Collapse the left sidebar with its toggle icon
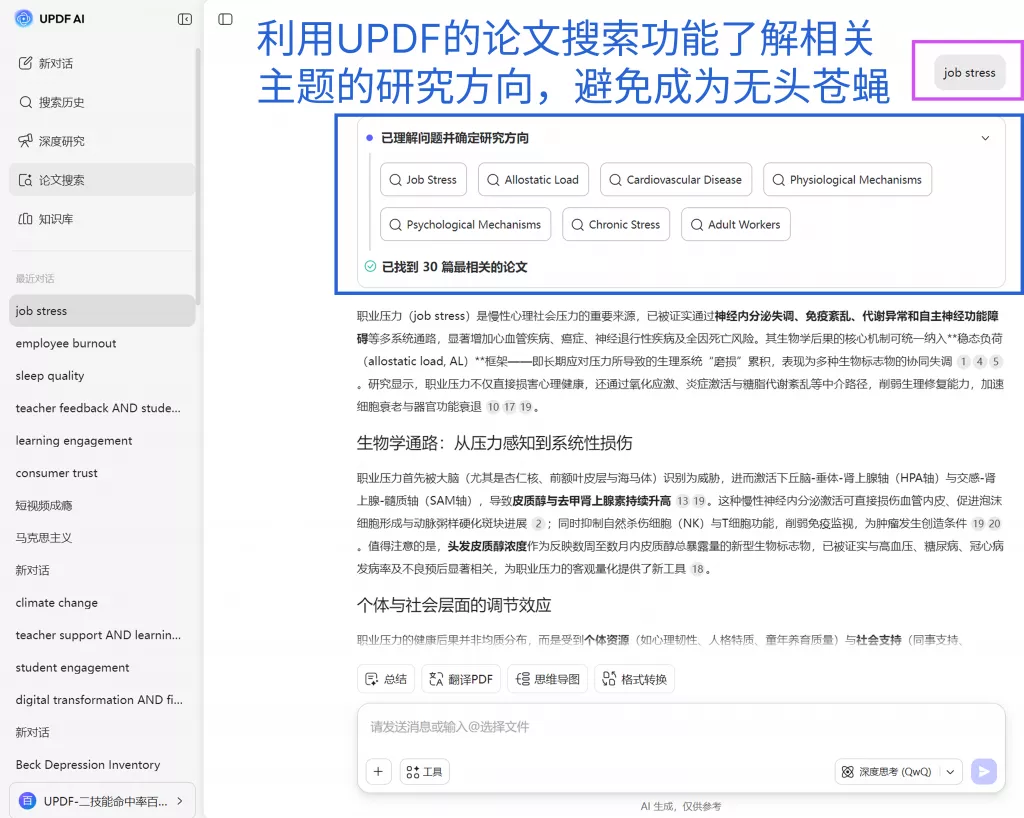Viewport: 1024px width, 818px height. click(x=183, y=18)
